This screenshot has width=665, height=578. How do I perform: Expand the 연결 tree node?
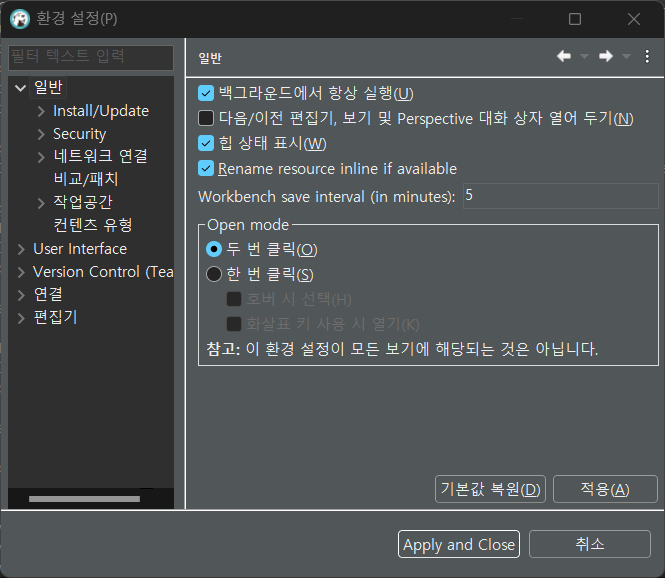coord(21,295)
